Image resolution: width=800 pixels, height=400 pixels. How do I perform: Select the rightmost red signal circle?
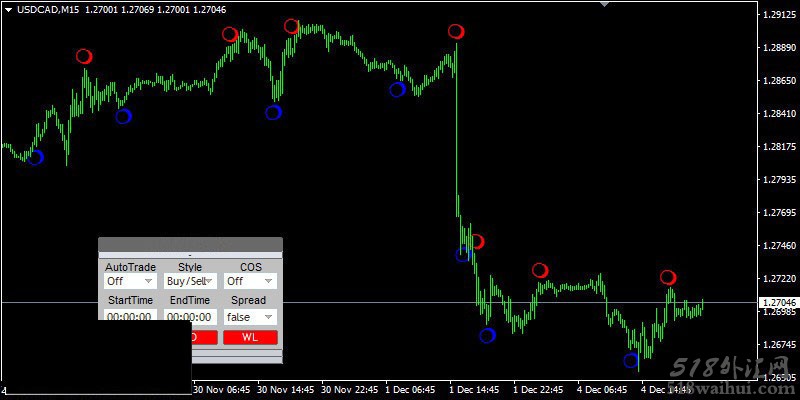667,277
